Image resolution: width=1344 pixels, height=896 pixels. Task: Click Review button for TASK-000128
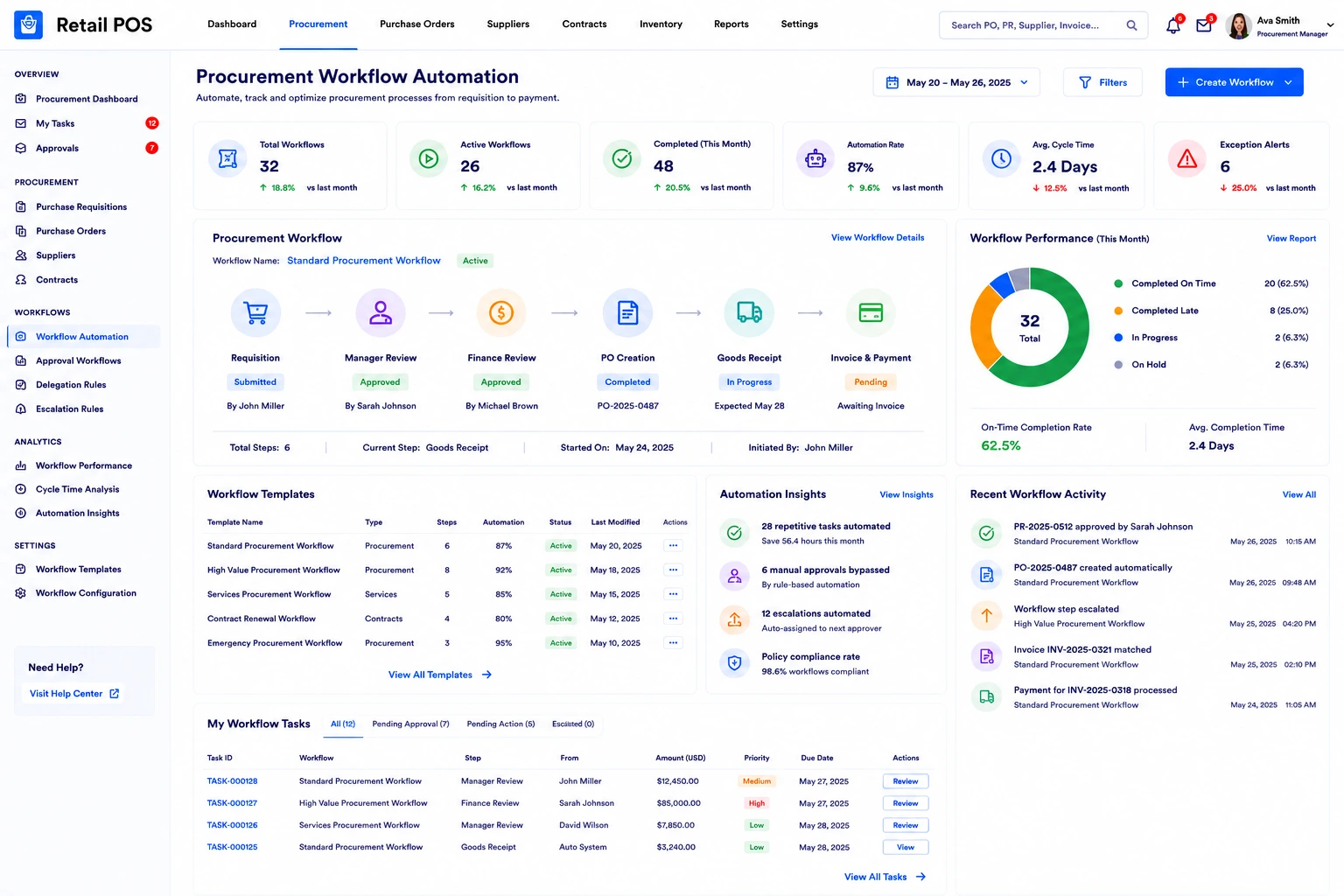pos(906,781)
